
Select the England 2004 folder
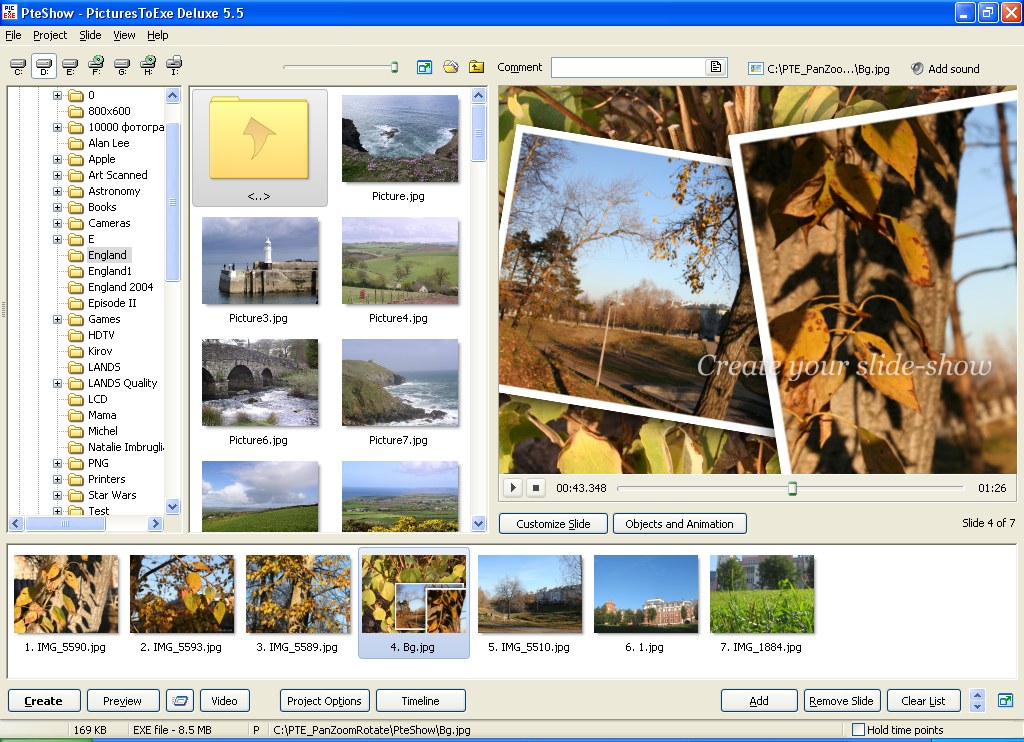121,287
